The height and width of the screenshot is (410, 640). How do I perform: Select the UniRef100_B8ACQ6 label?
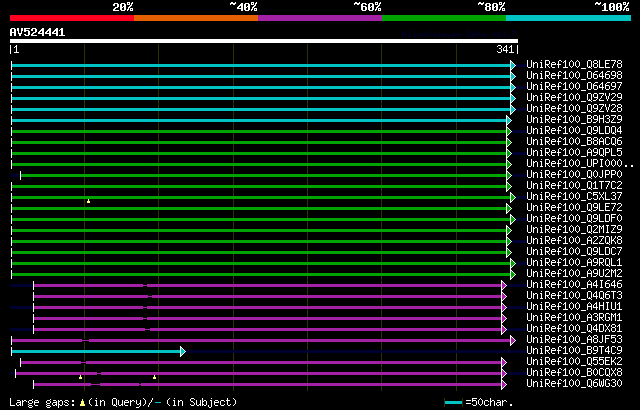point(574,142)
